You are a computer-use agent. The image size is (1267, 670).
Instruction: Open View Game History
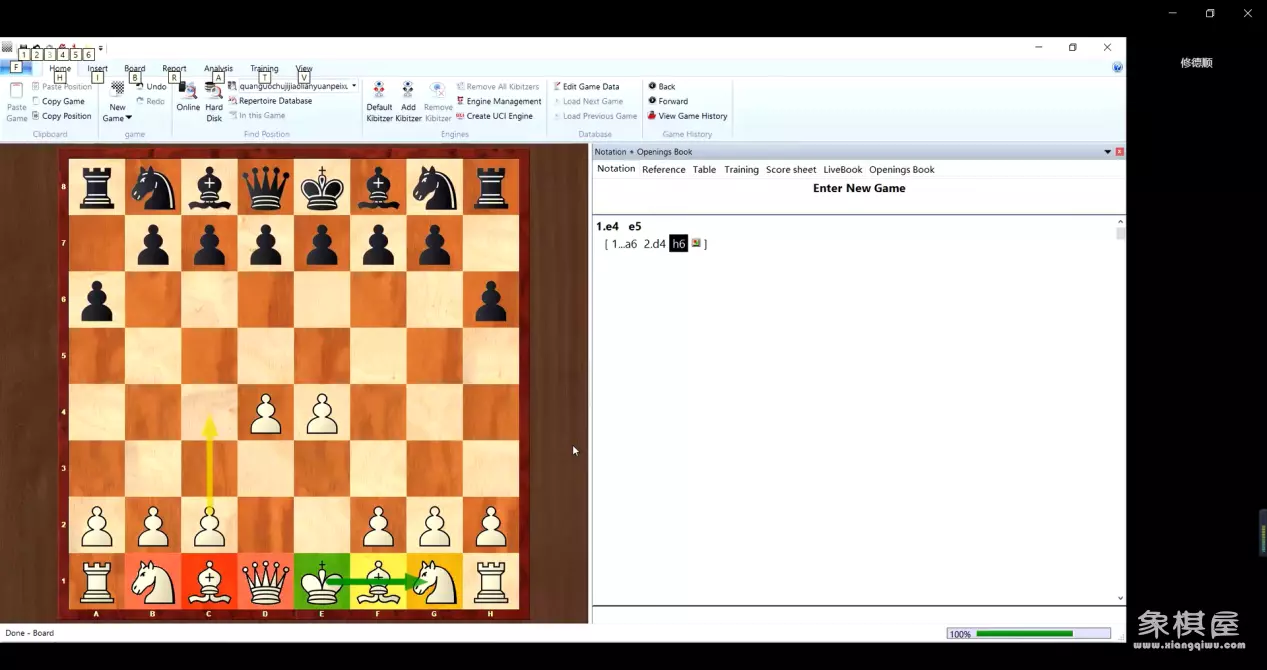point(688,116)
